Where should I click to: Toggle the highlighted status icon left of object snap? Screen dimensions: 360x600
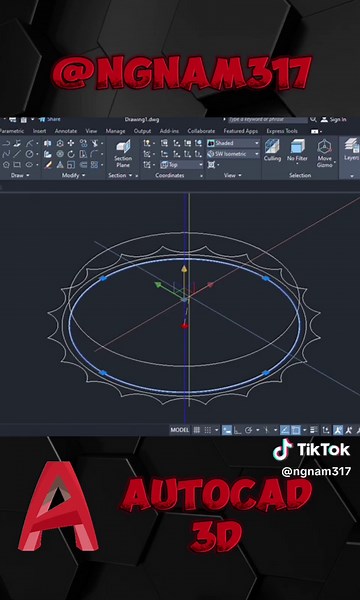point(285,430)
